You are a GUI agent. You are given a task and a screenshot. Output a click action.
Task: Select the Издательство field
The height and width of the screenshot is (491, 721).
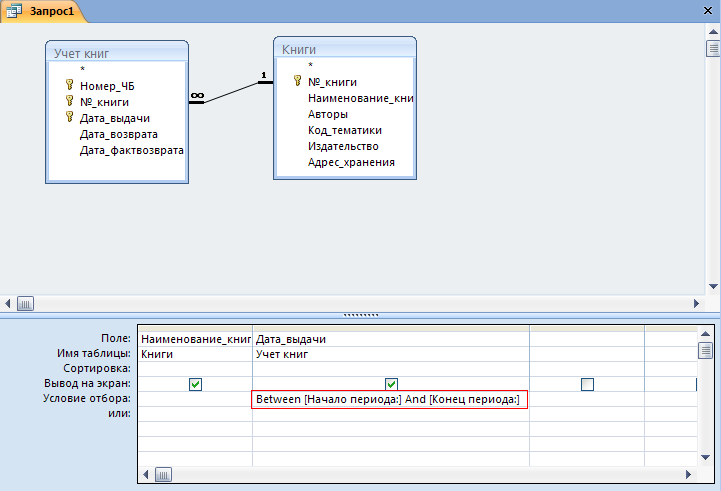[343, 146]
